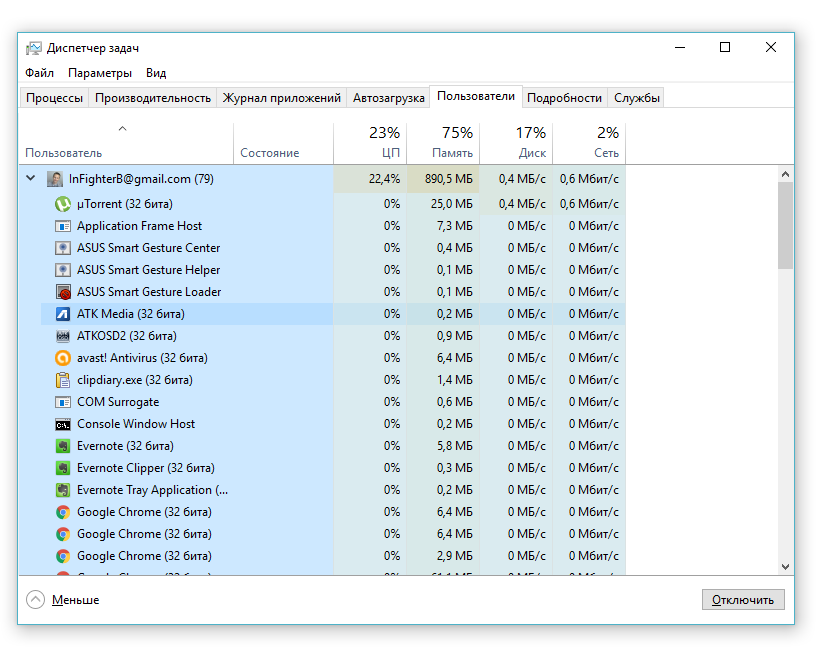Click the Evernote Tray Application icon
Viewport: 827px width, 657px height.
[x=63, y=490]
